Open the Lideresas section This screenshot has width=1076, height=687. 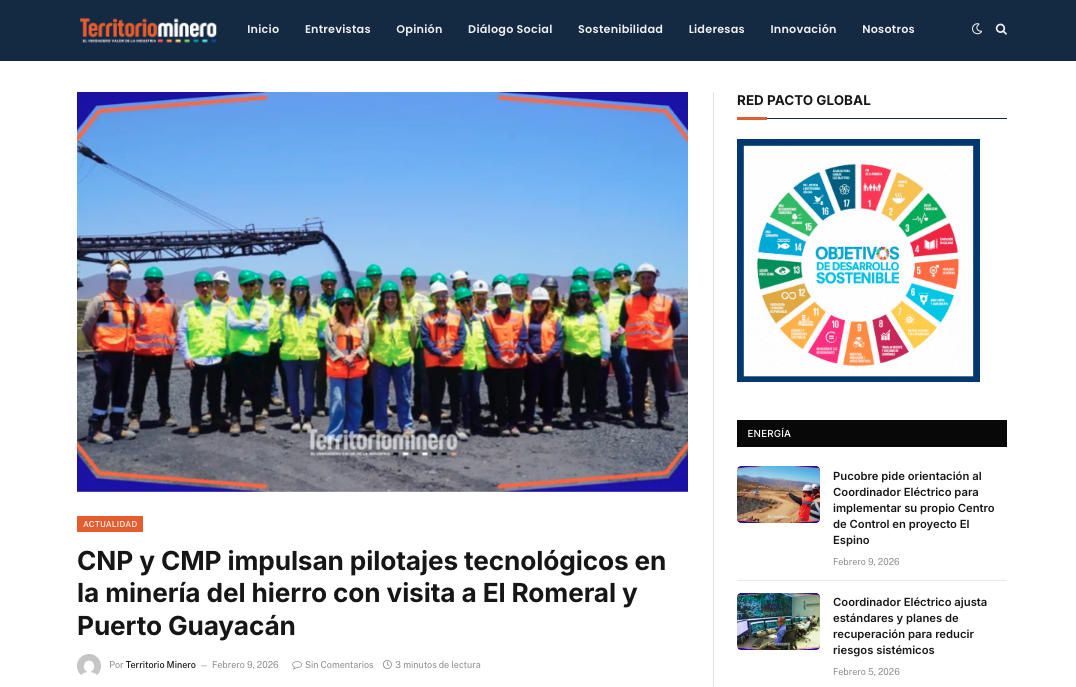click(716, 29)
